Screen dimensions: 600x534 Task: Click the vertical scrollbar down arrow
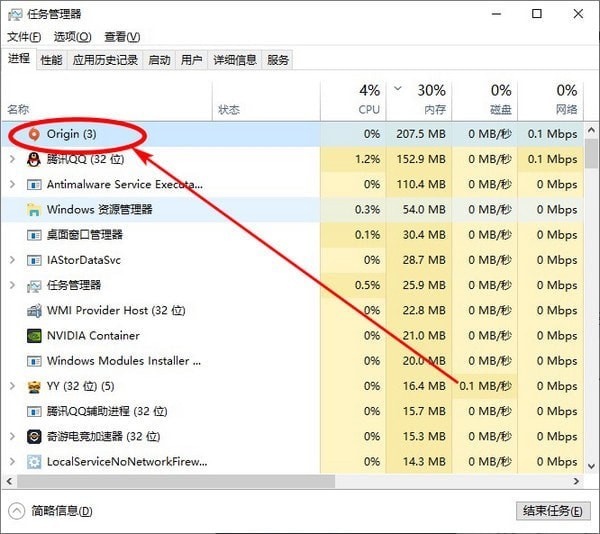(x=591, y=466)
